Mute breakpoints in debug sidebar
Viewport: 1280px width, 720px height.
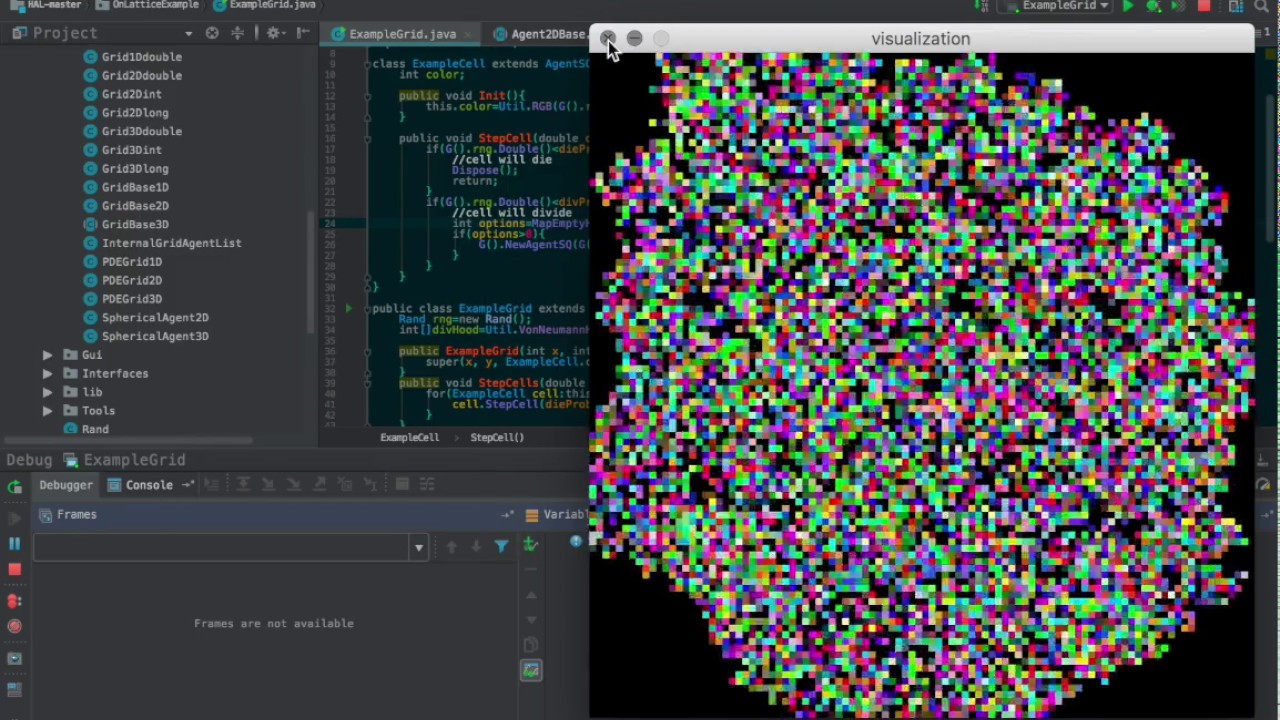click(x=15, y=627)
